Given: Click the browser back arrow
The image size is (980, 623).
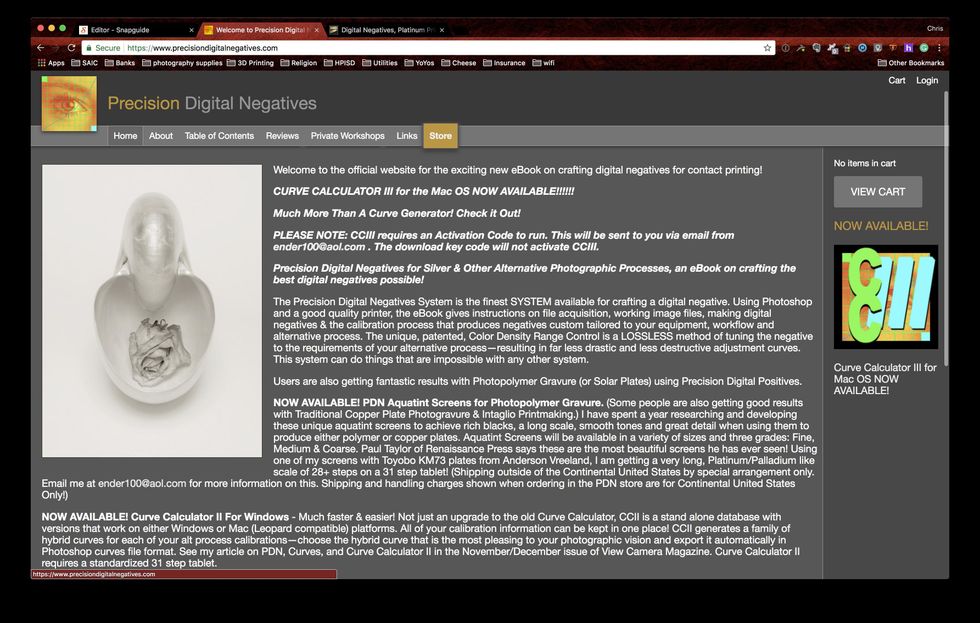Looking at the screenshot, I should coord(40,48).
